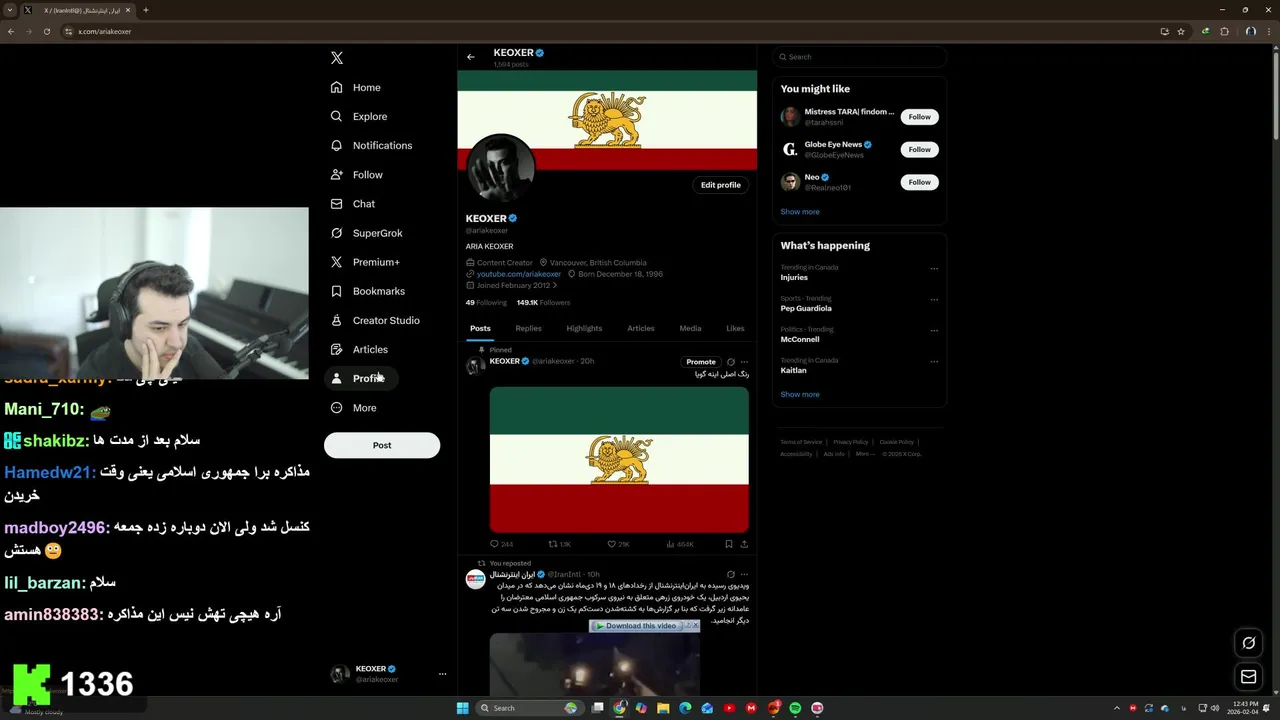Open the messages floating button

(1248, 677)
